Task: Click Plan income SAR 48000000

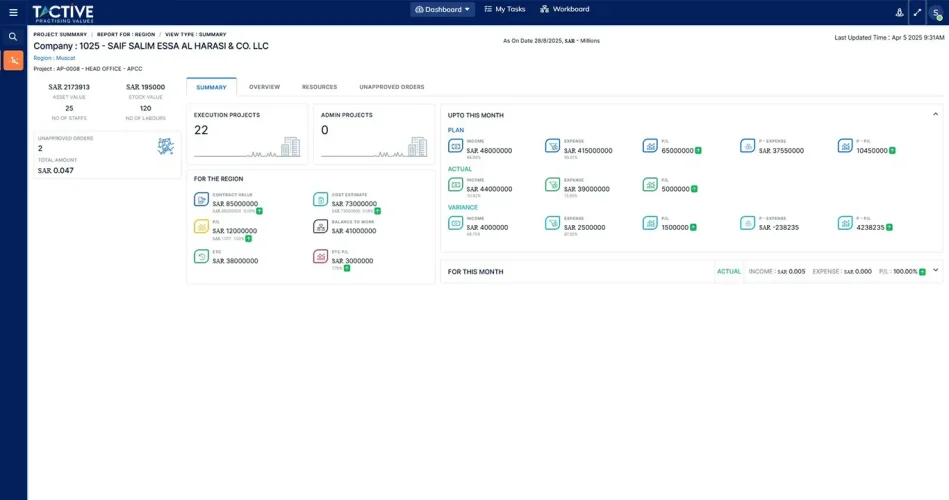Action: click(489, 151)
